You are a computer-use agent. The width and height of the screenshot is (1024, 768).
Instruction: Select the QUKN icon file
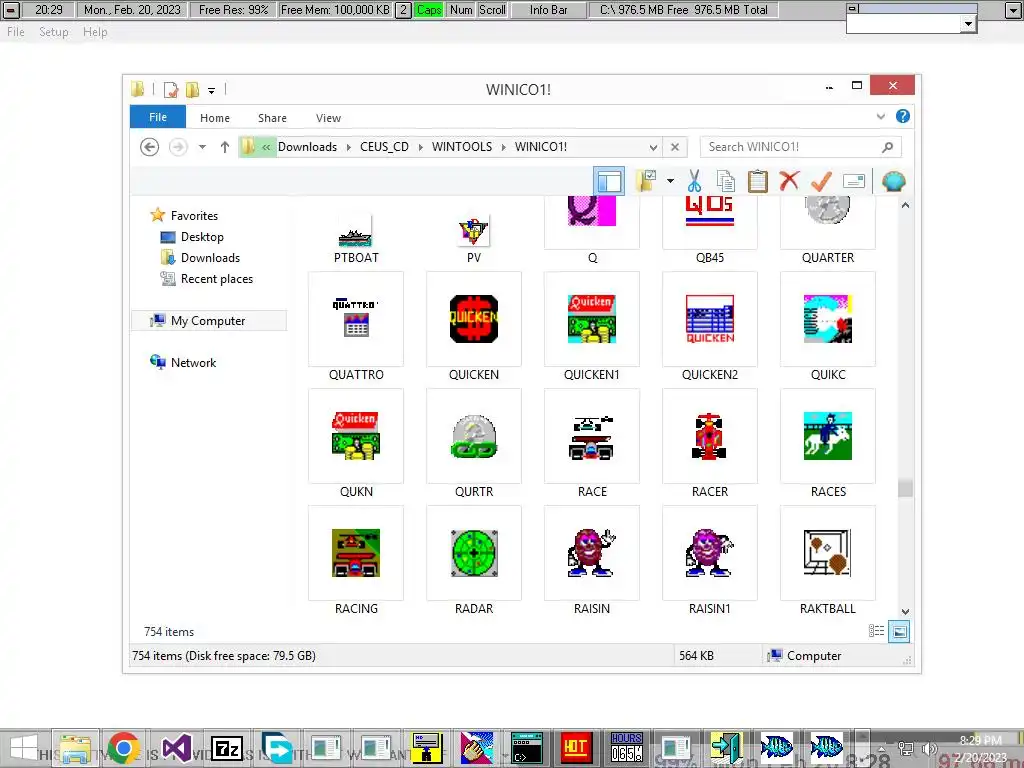[356, 443]
